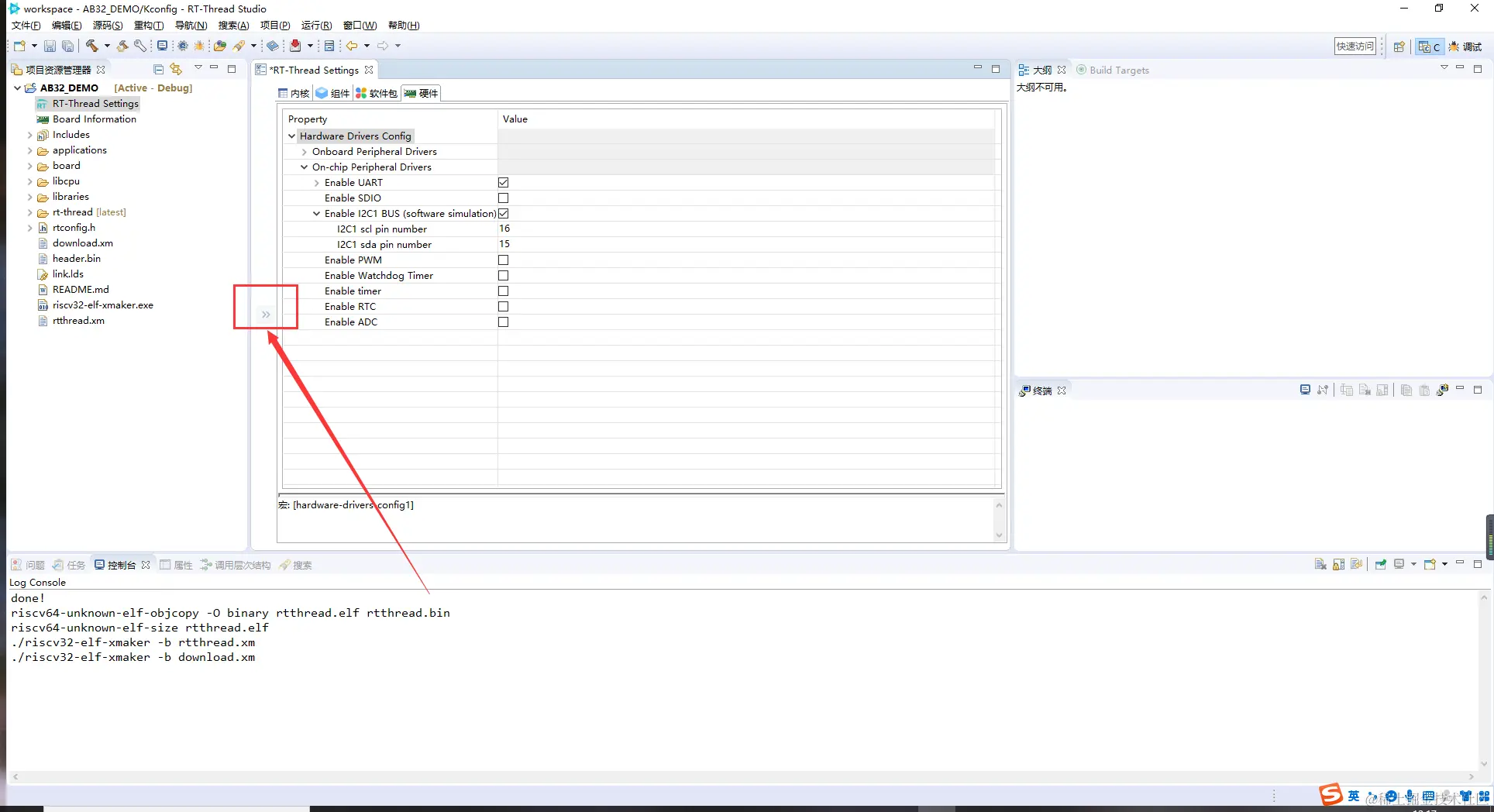Collapse the AB32_DEMO project node
The width and height of the screenshot is (1494, 812).
17,88
